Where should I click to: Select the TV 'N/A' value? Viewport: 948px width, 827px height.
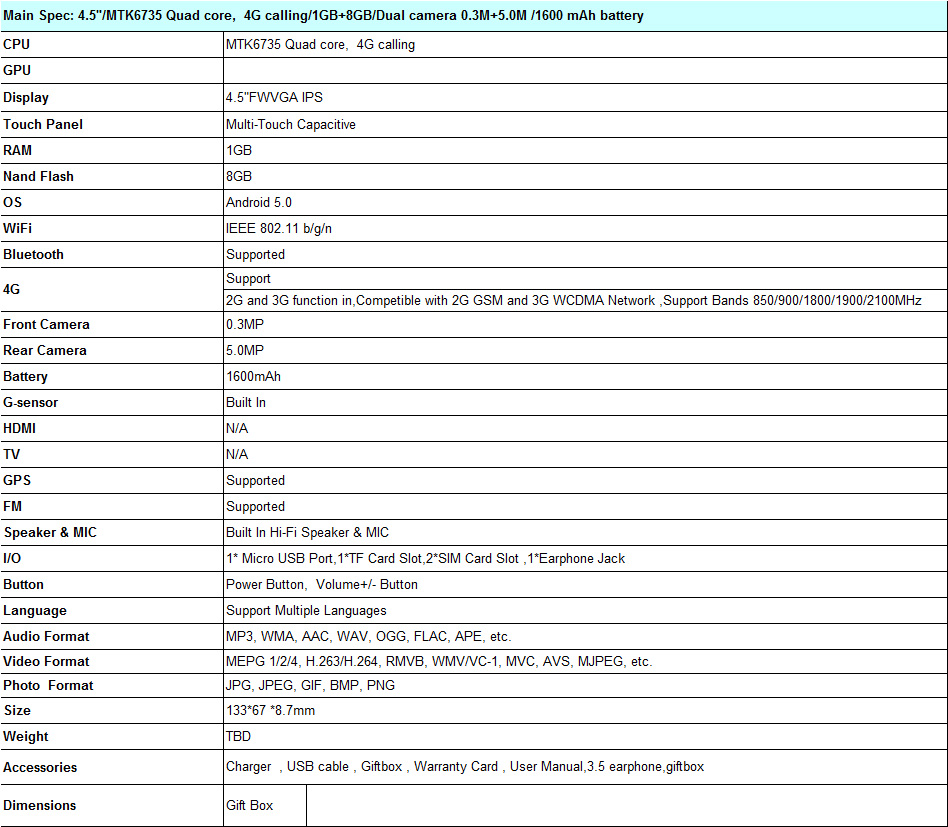click(585, 455)
